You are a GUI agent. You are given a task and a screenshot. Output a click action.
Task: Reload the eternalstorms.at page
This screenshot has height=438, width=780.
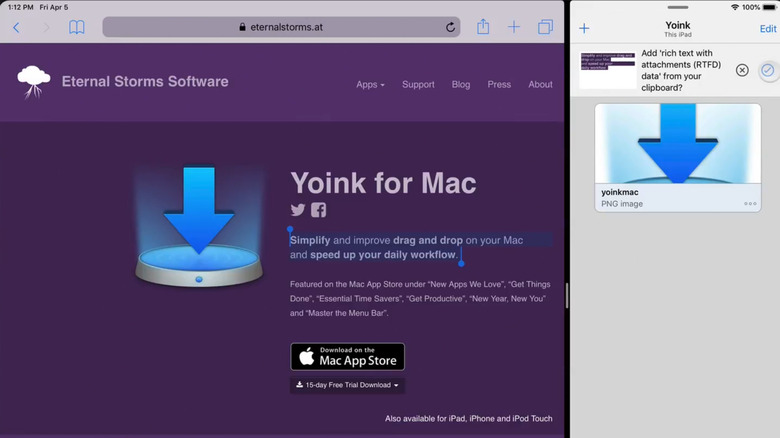(450, 27)
